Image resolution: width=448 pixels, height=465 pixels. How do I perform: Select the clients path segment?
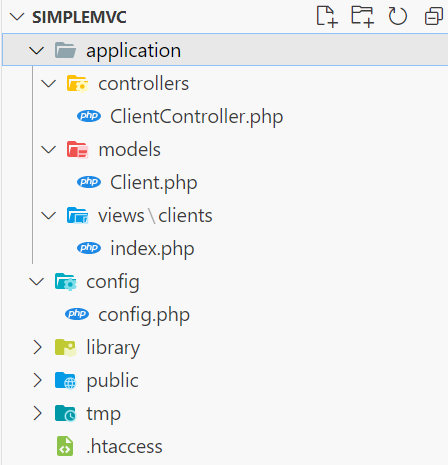tap(185, 216)
